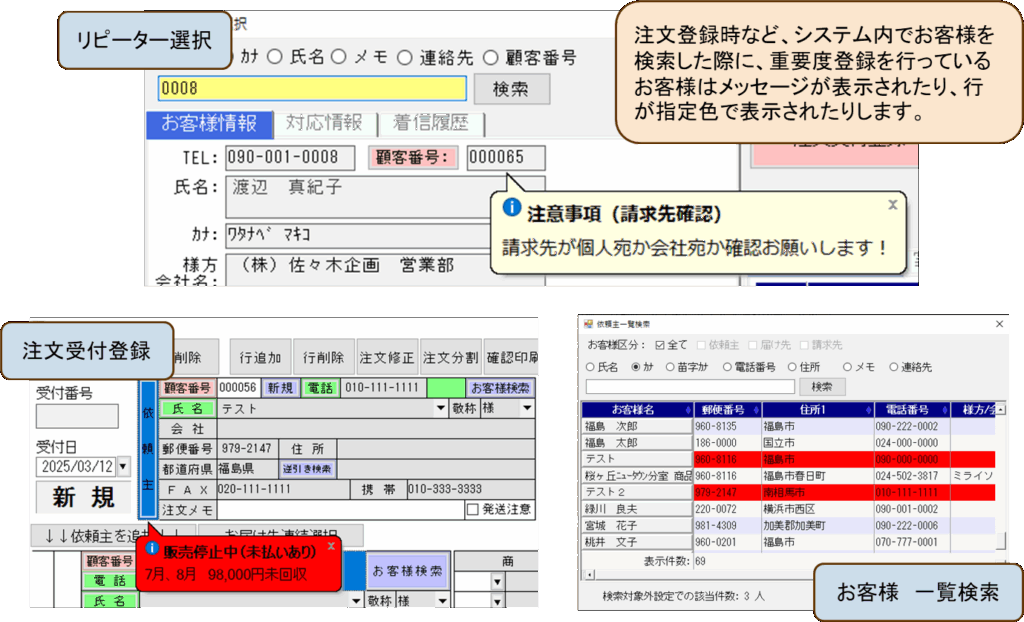1024x622 pixels.
Task: Click the info icon in 販売停止中 popup
Action: 152,548
